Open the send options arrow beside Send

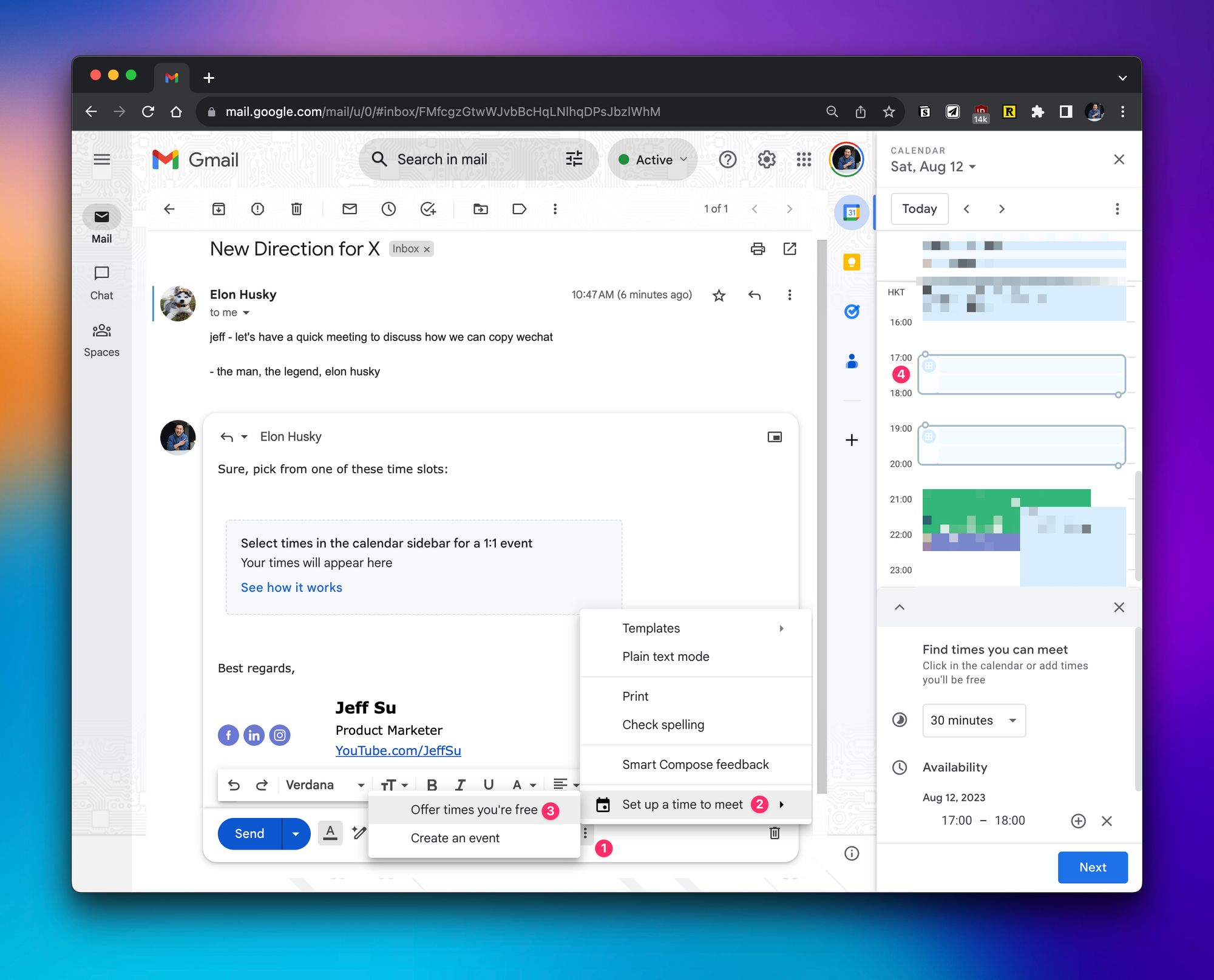(x=296, y=834)
